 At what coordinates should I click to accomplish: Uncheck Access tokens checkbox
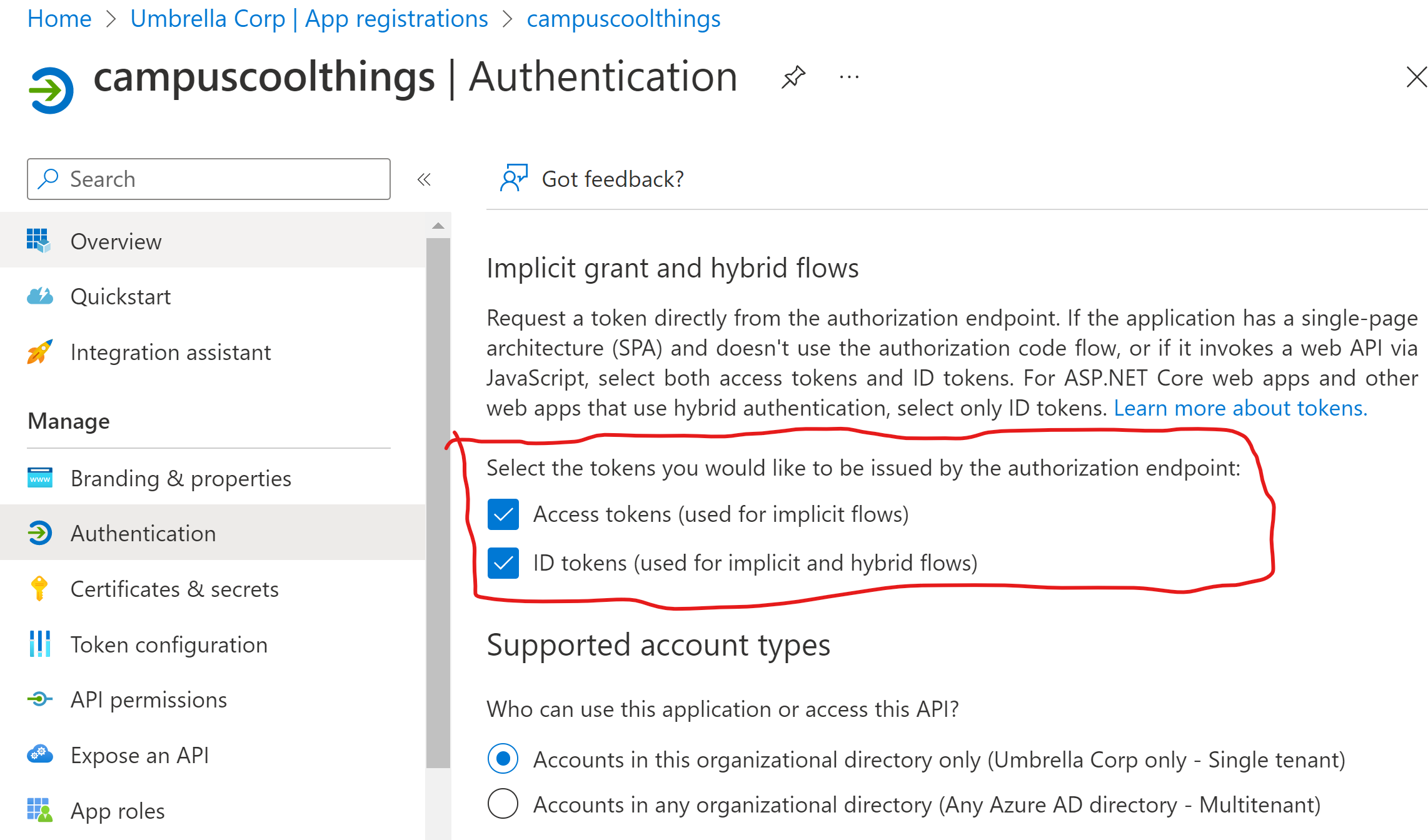[x=503, y=514]
